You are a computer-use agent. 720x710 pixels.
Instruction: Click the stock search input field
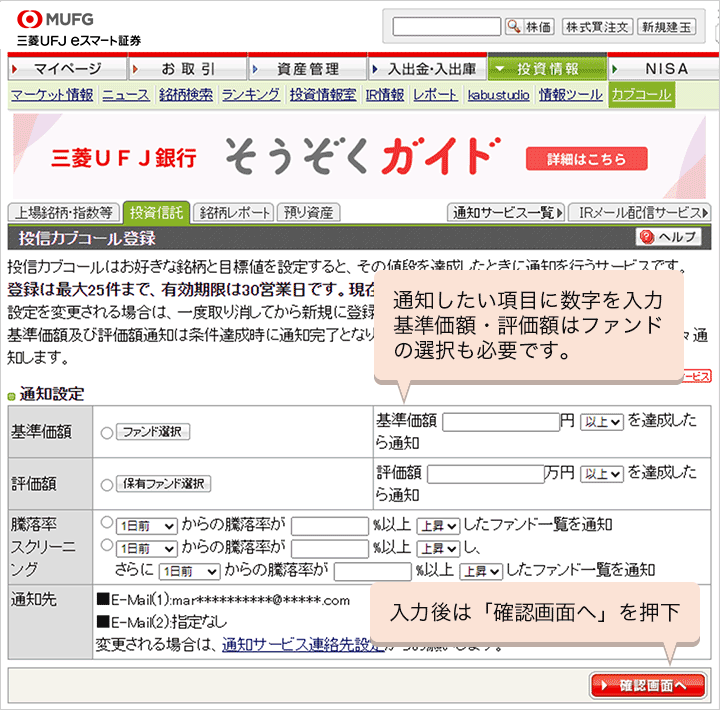(446, 27)
